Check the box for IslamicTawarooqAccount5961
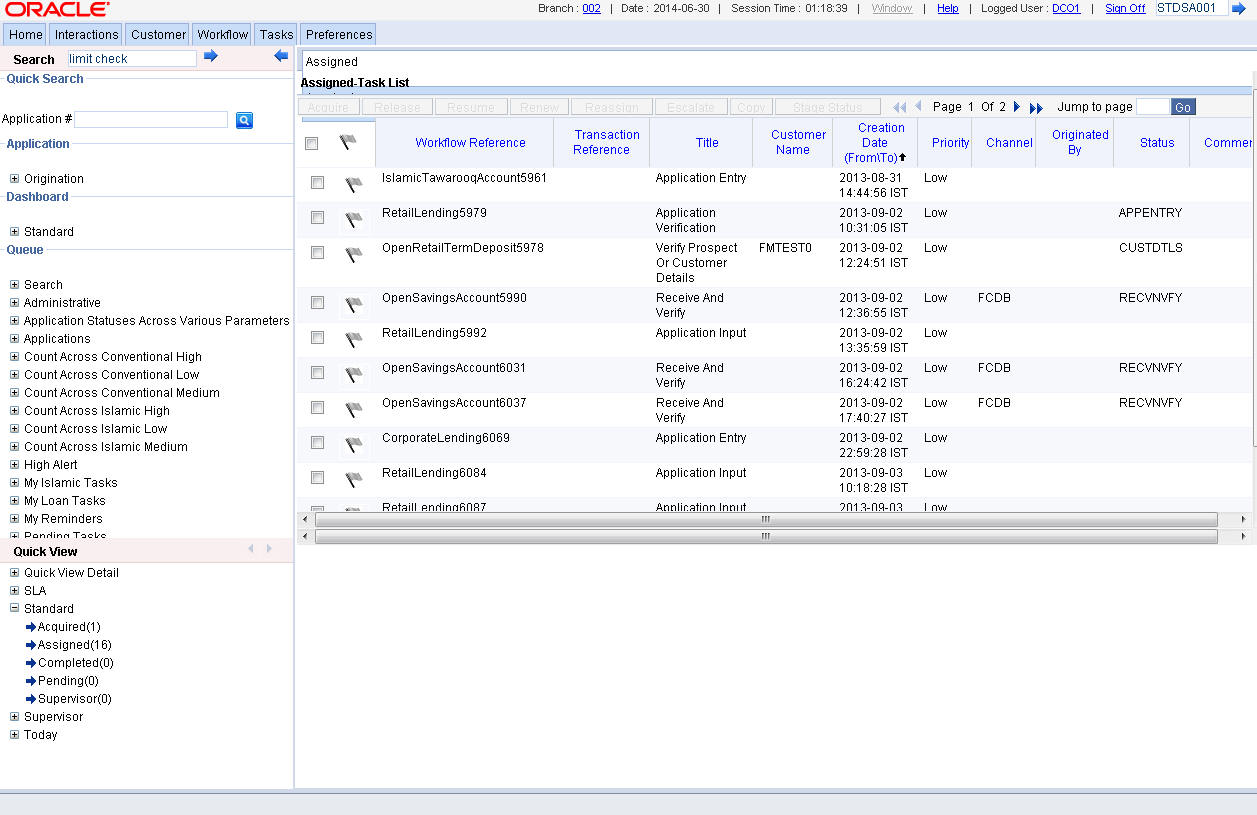The width and height of the screenshot is (1257, 815). 317,183
